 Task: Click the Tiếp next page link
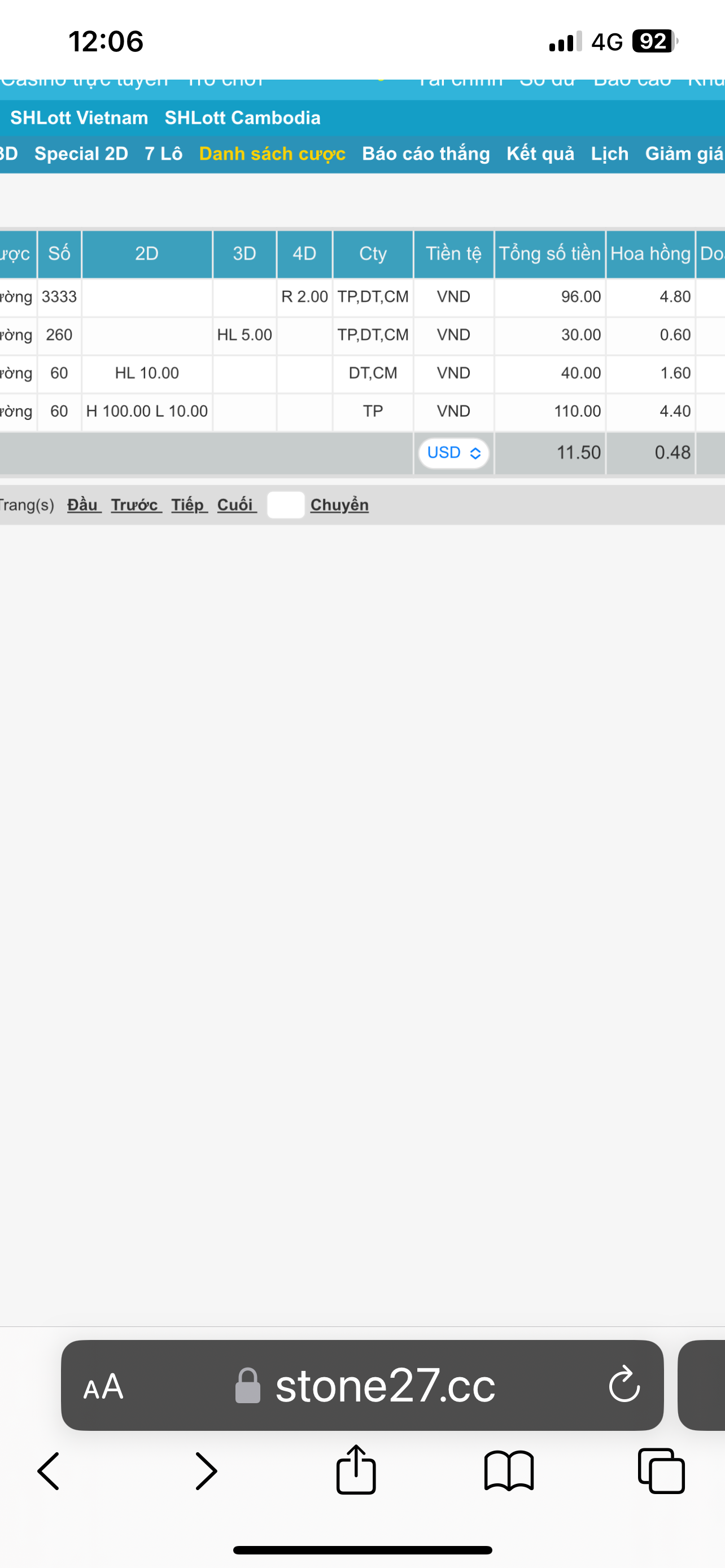189,505
